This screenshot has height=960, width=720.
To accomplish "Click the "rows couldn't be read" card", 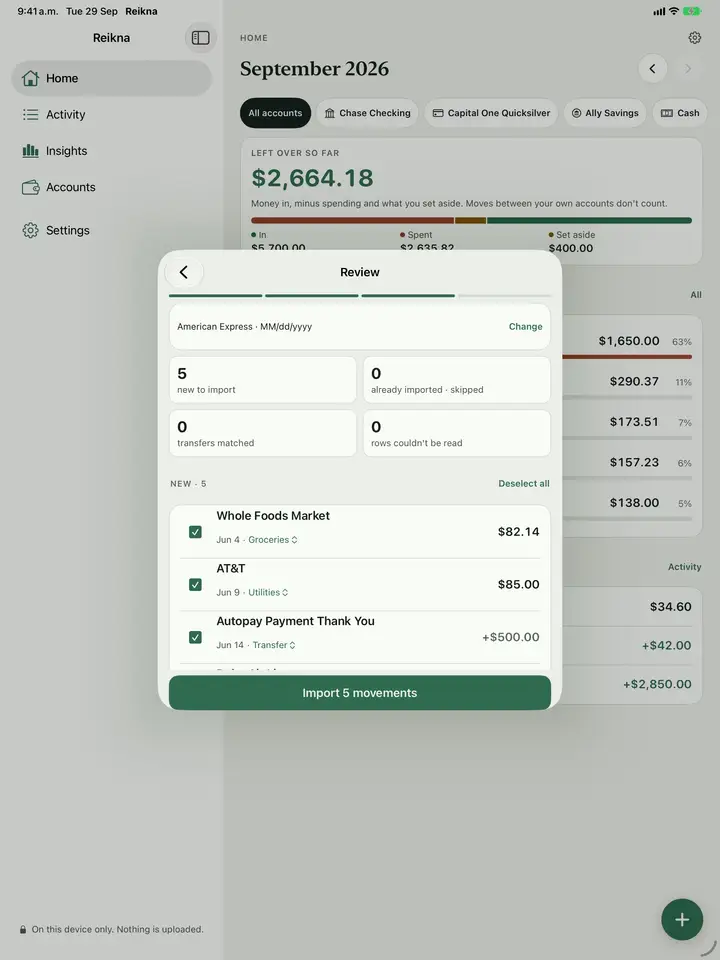I will [x=457, y=433].
